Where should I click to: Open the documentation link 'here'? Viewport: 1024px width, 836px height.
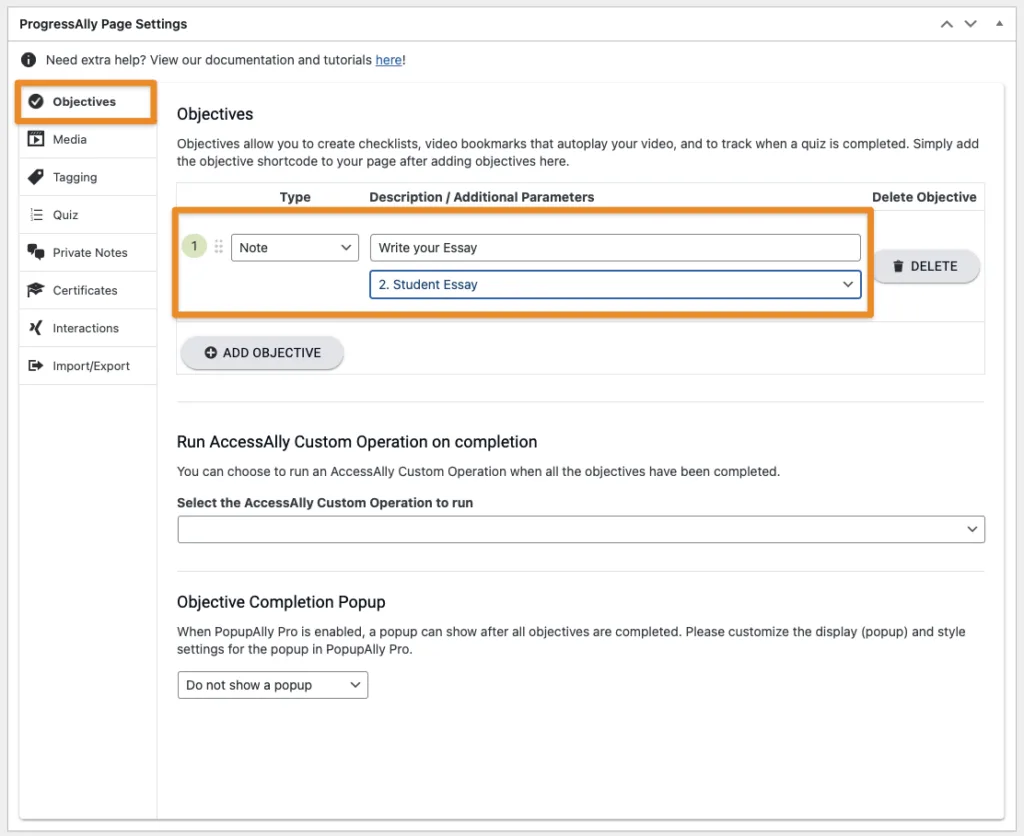389,60
